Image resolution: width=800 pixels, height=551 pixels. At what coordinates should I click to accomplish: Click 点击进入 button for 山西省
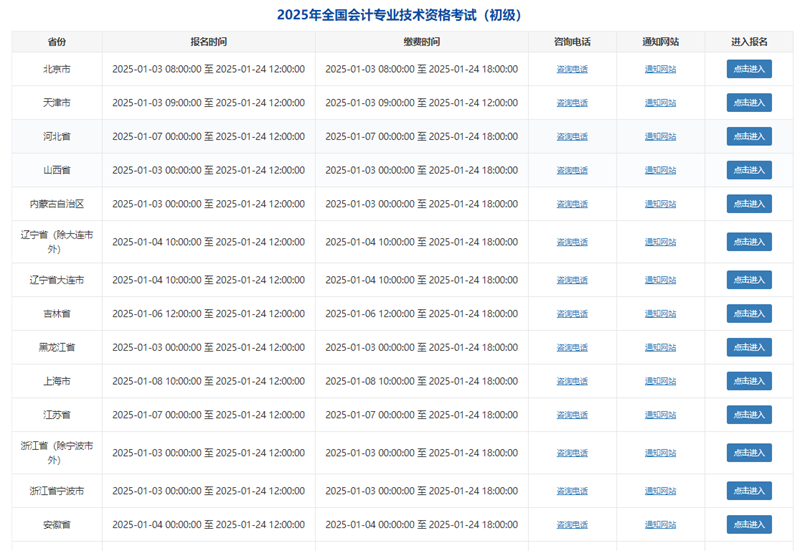pyautogui.click(x=748, y=170)
